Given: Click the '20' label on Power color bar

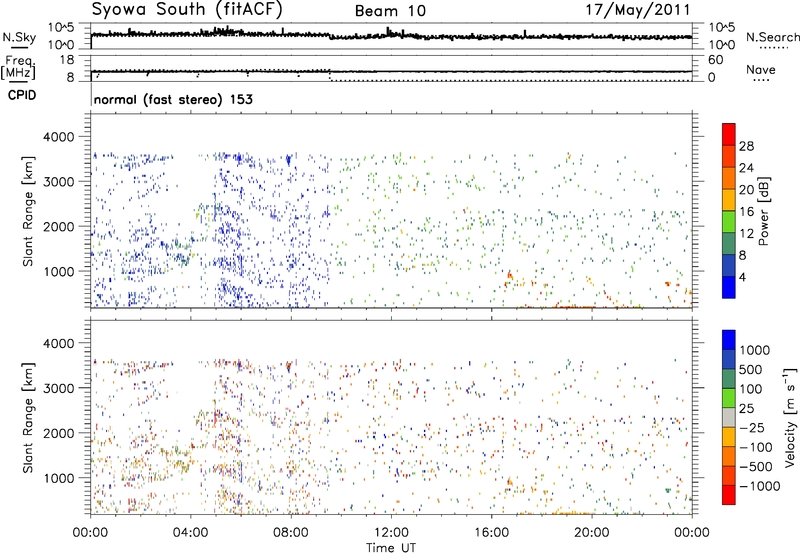Looking at the screenshot, I should click(x=746, y=190).
